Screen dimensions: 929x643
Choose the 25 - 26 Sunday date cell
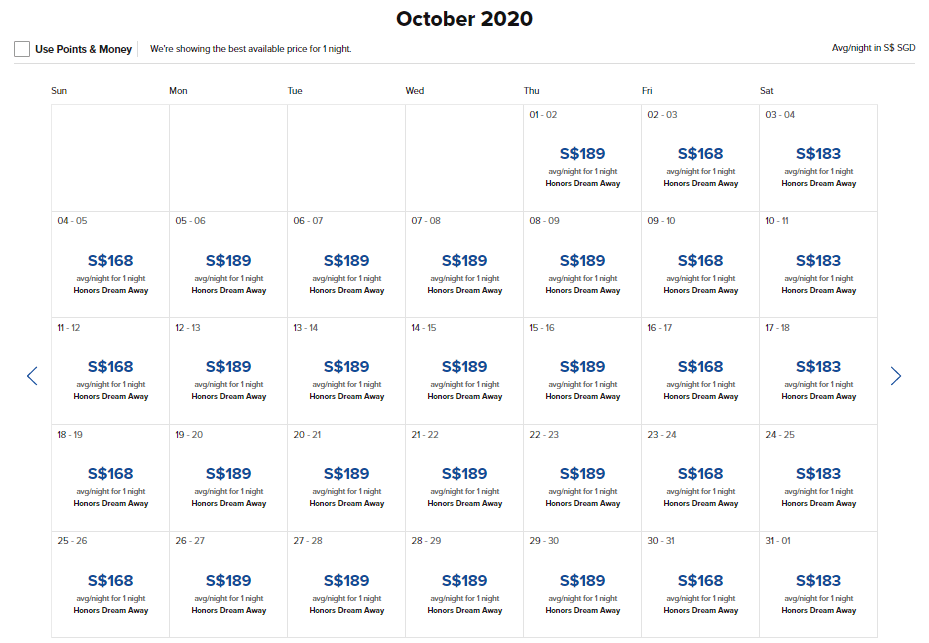click(110, 585)
